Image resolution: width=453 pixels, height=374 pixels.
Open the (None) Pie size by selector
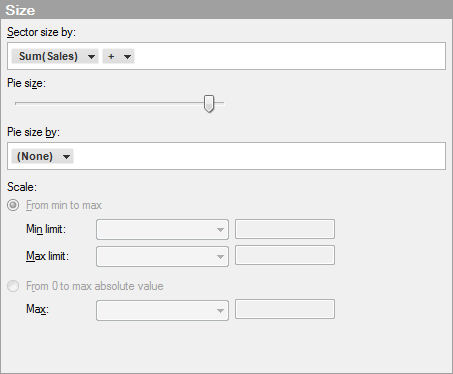click(x=42, y=156)
